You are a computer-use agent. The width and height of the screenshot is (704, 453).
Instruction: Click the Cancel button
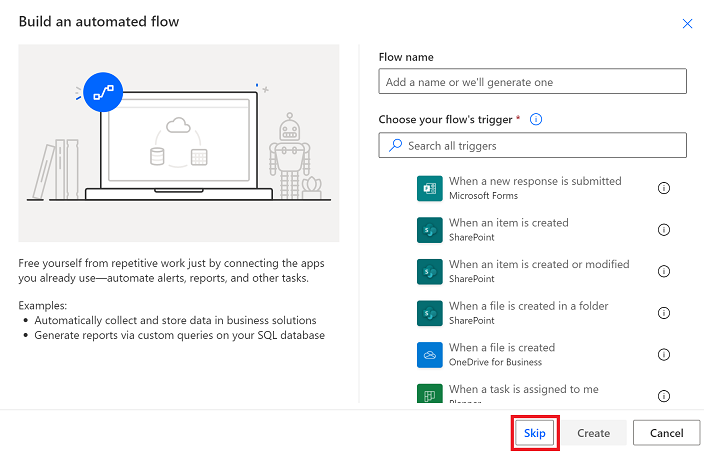pyautogui.click(x=666, y=433)
